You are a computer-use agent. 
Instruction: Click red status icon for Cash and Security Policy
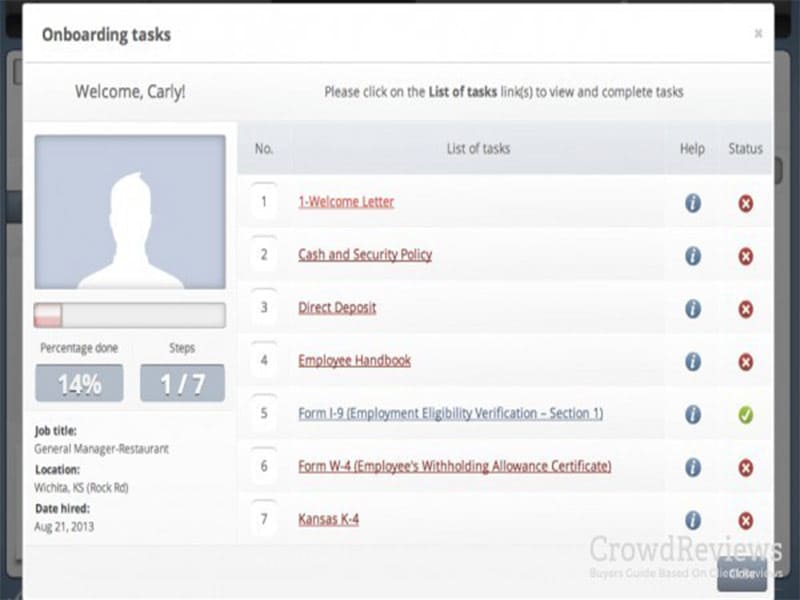tap(745, 256)
